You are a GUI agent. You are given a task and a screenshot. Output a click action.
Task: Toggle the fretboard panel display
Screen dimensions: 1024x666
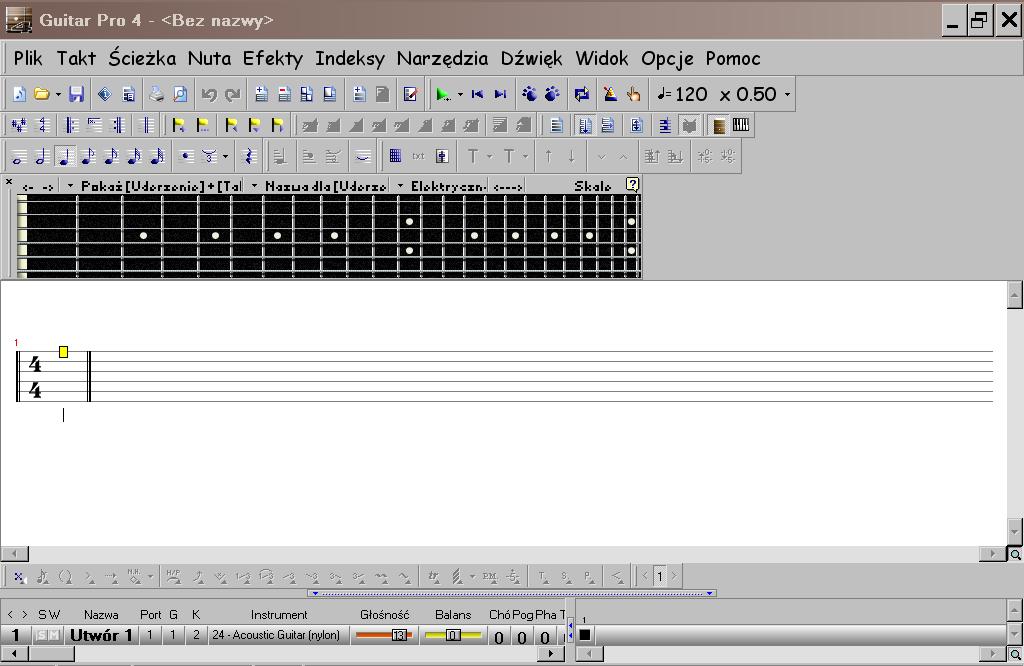coord(718,125)
